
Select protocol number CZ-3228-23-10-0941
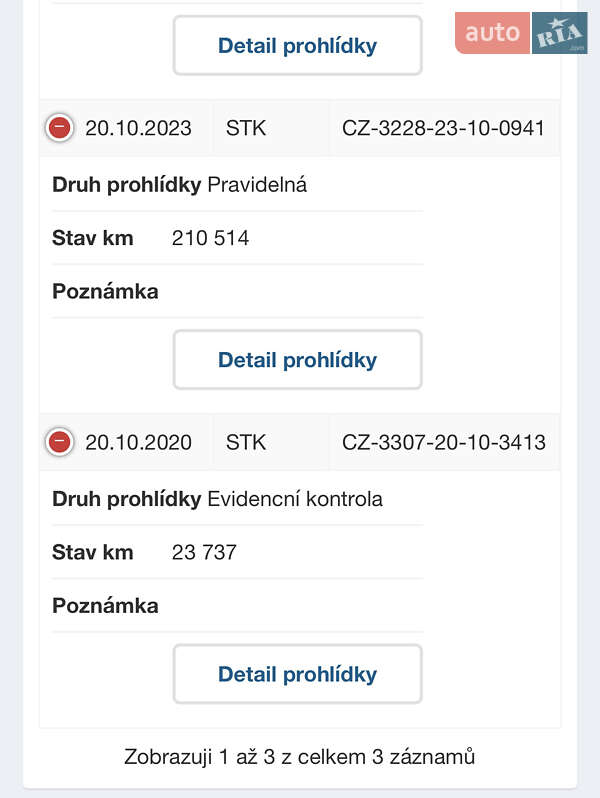tap(443, 128)
